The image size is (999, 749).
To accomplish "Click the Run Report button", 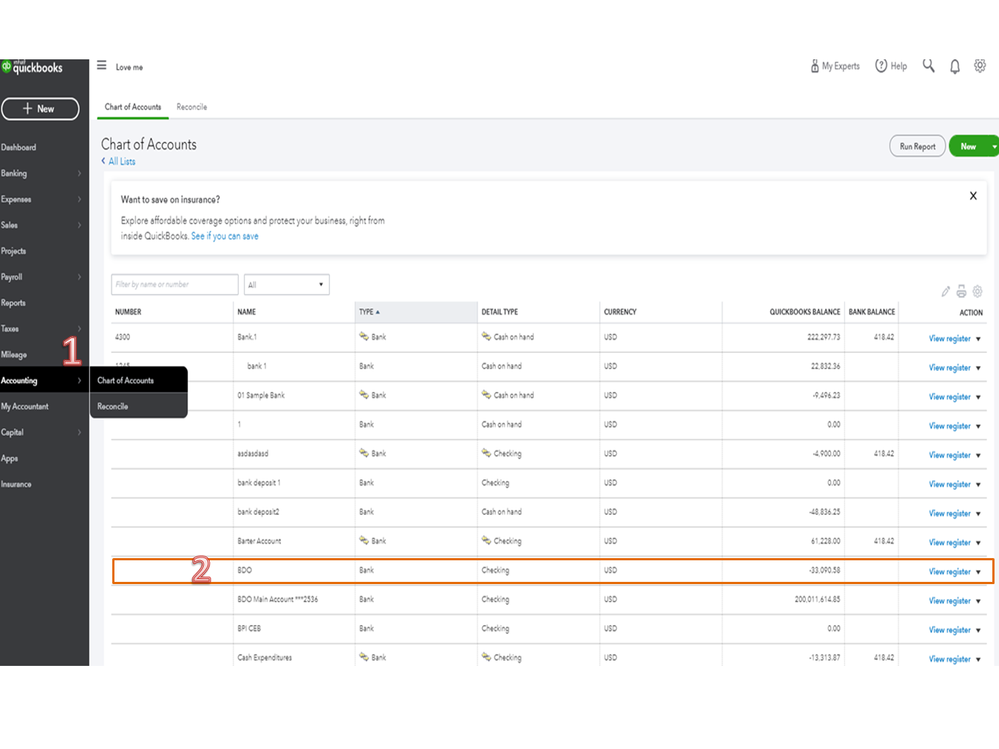I will click(x=917, y=147).
